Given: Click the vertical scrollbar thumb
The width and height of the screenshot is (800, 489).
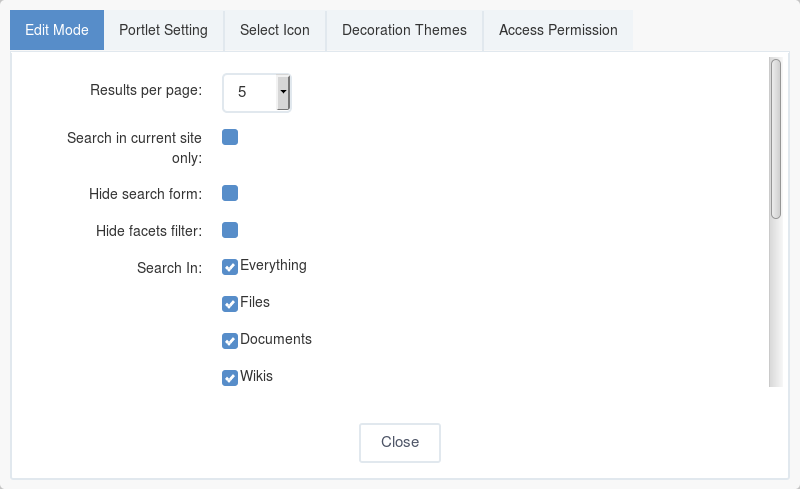Looking at the screenshot, I should 776,139.
